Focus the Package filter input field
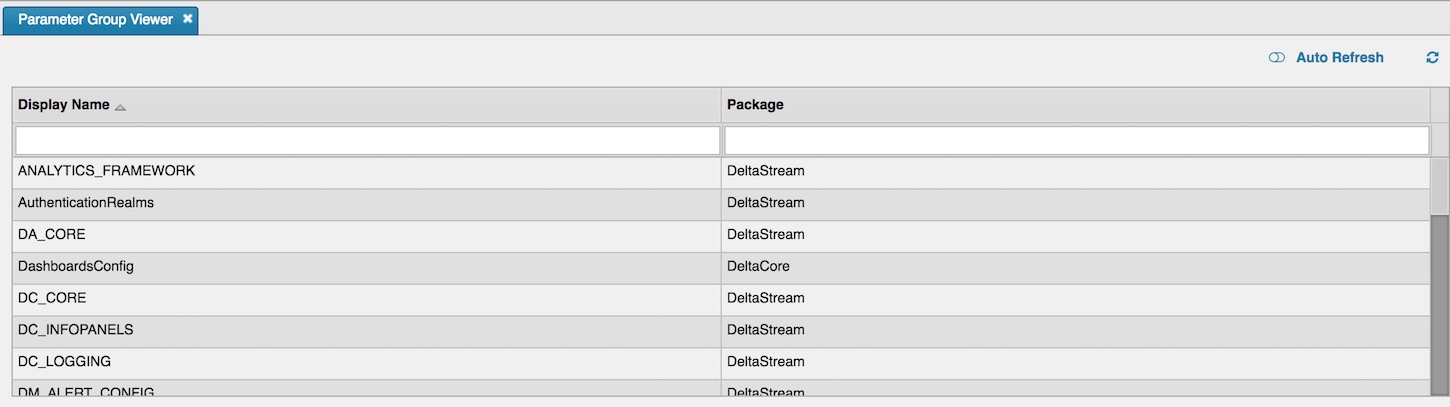The image size is (1450, 407). (x=1076, y=140)
